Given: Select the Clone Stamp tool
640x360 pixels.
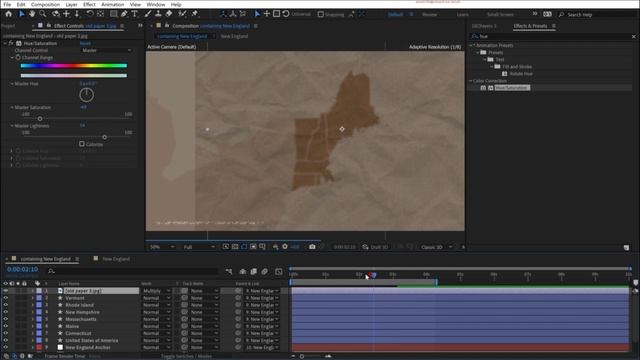Looking at the screenshot, I should [x=158, y=14].
